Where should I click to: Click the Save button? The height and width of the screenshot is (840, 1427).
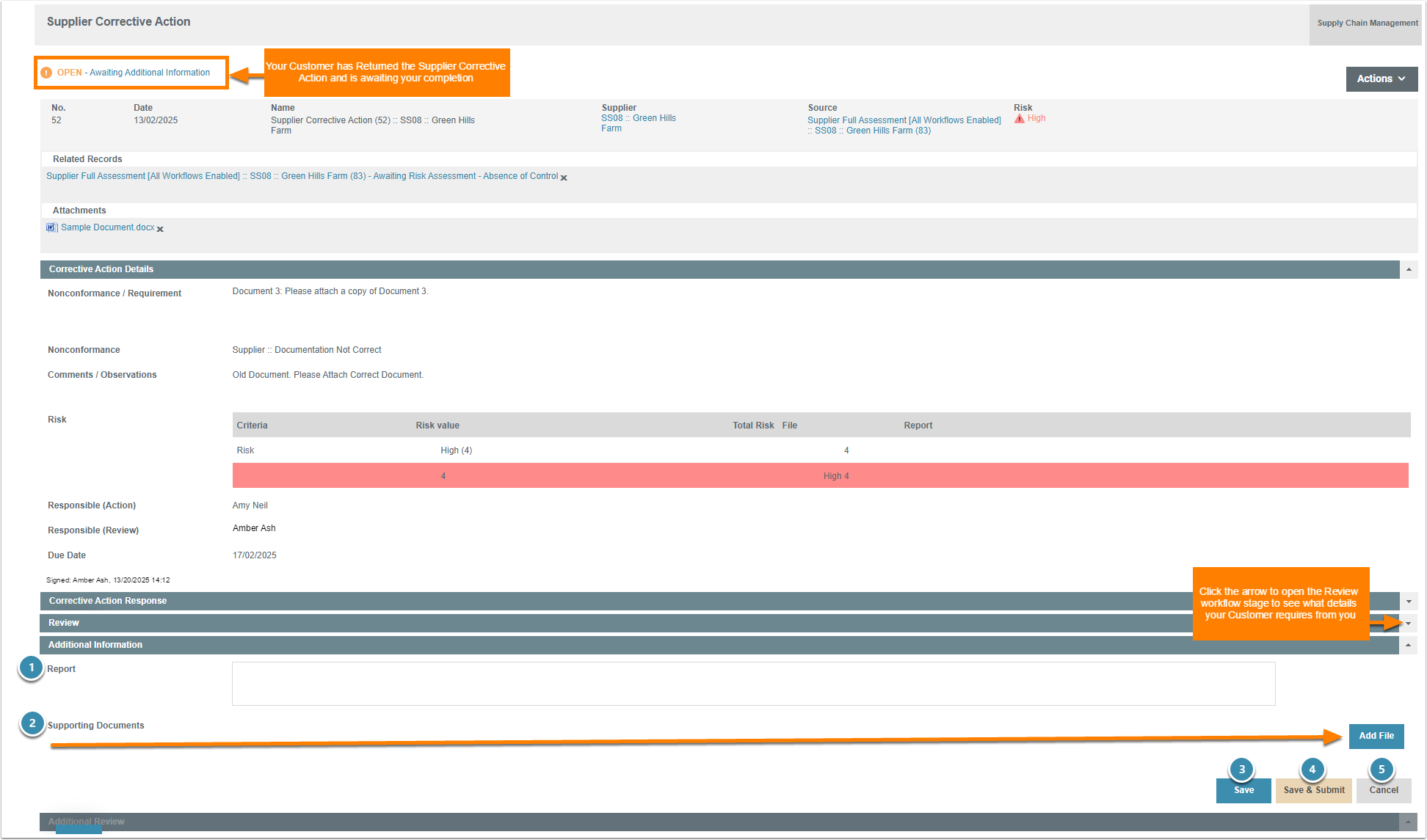click(x=1243, y=791)
